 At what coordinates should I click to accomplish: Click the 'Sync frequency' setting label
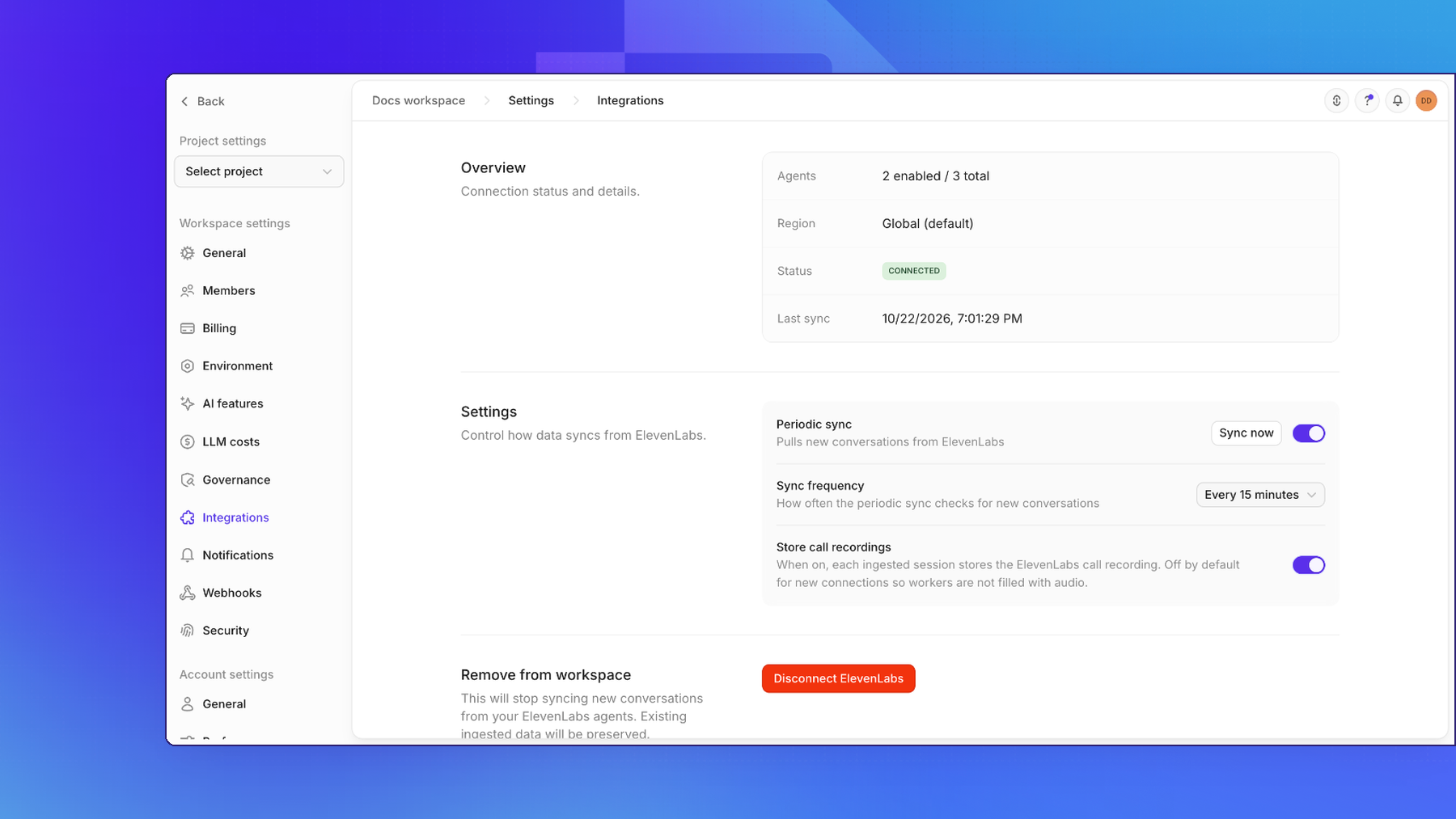pos(819,486)
